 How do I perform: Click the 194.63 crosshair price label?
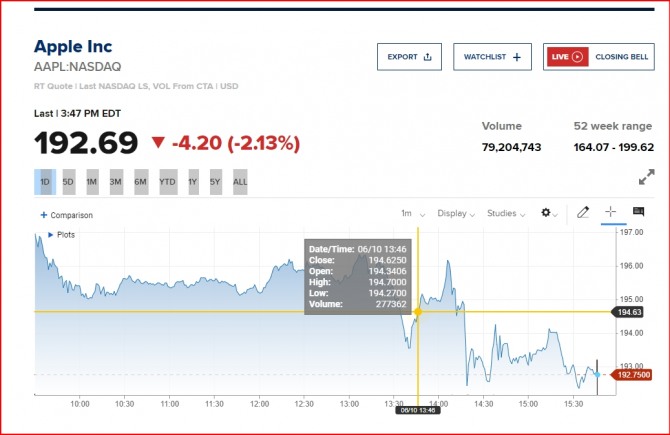[631, 312]
